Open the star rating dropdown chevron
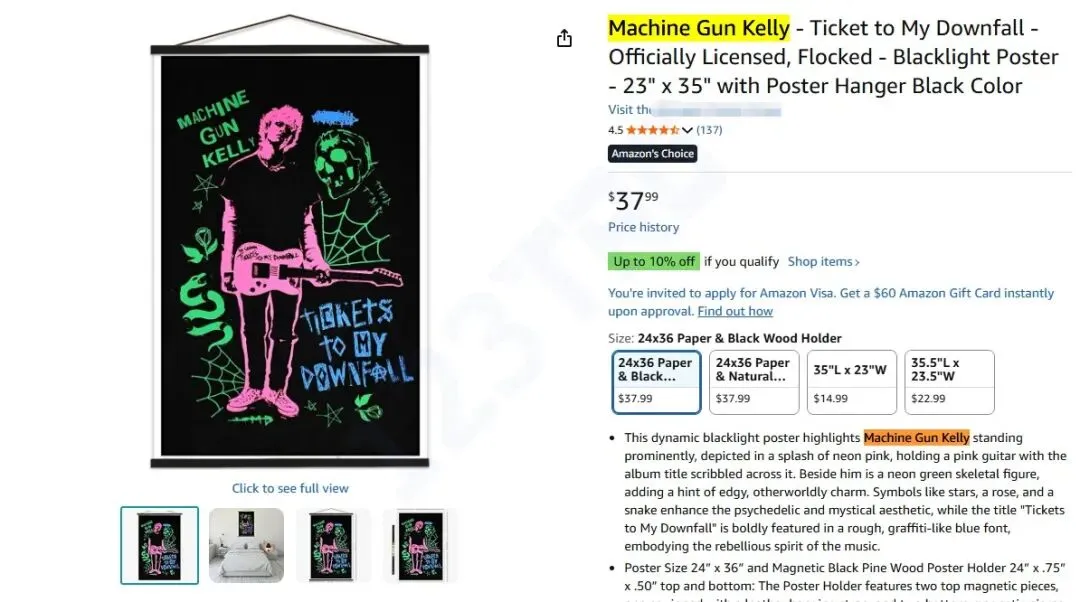The width and height of the screenshot is (1080, 602). click(687, 130)
